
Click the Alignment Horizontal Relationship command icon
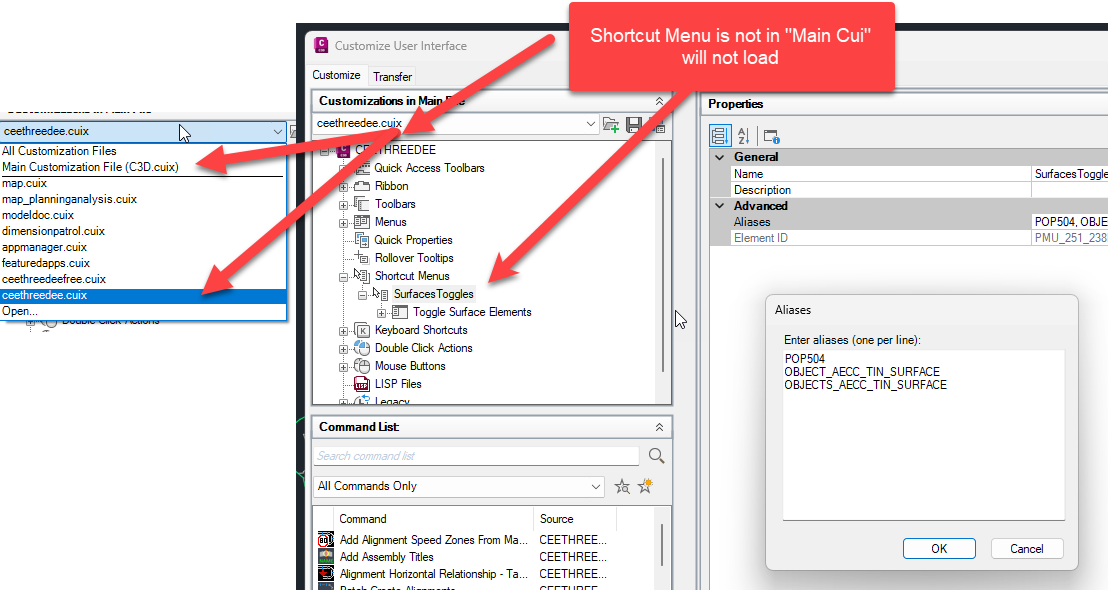tap(326, 574)
